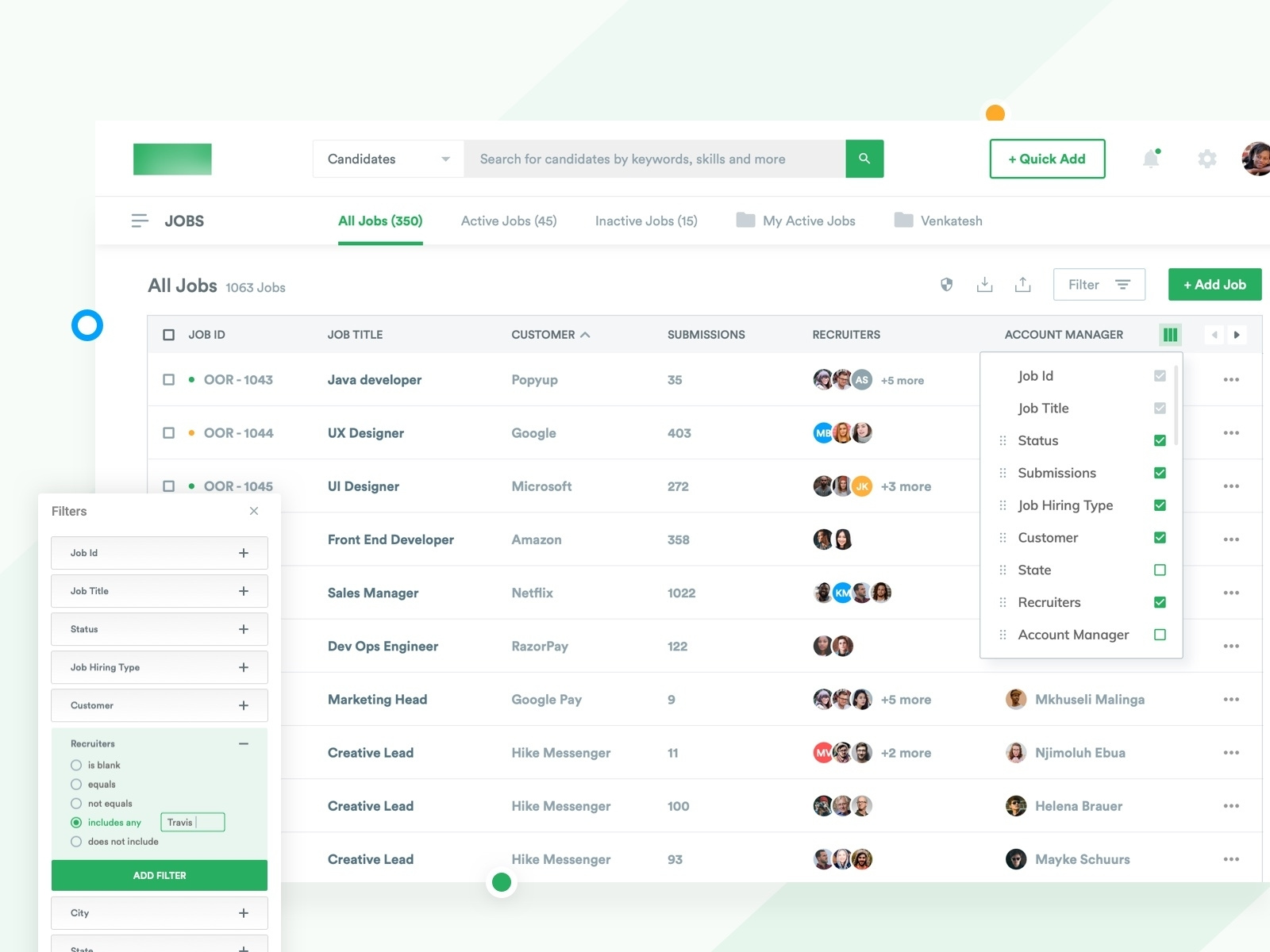Click the column list scrollbar
The height and width of the screenshot is (952, 1270).
tap(1176, 405)
